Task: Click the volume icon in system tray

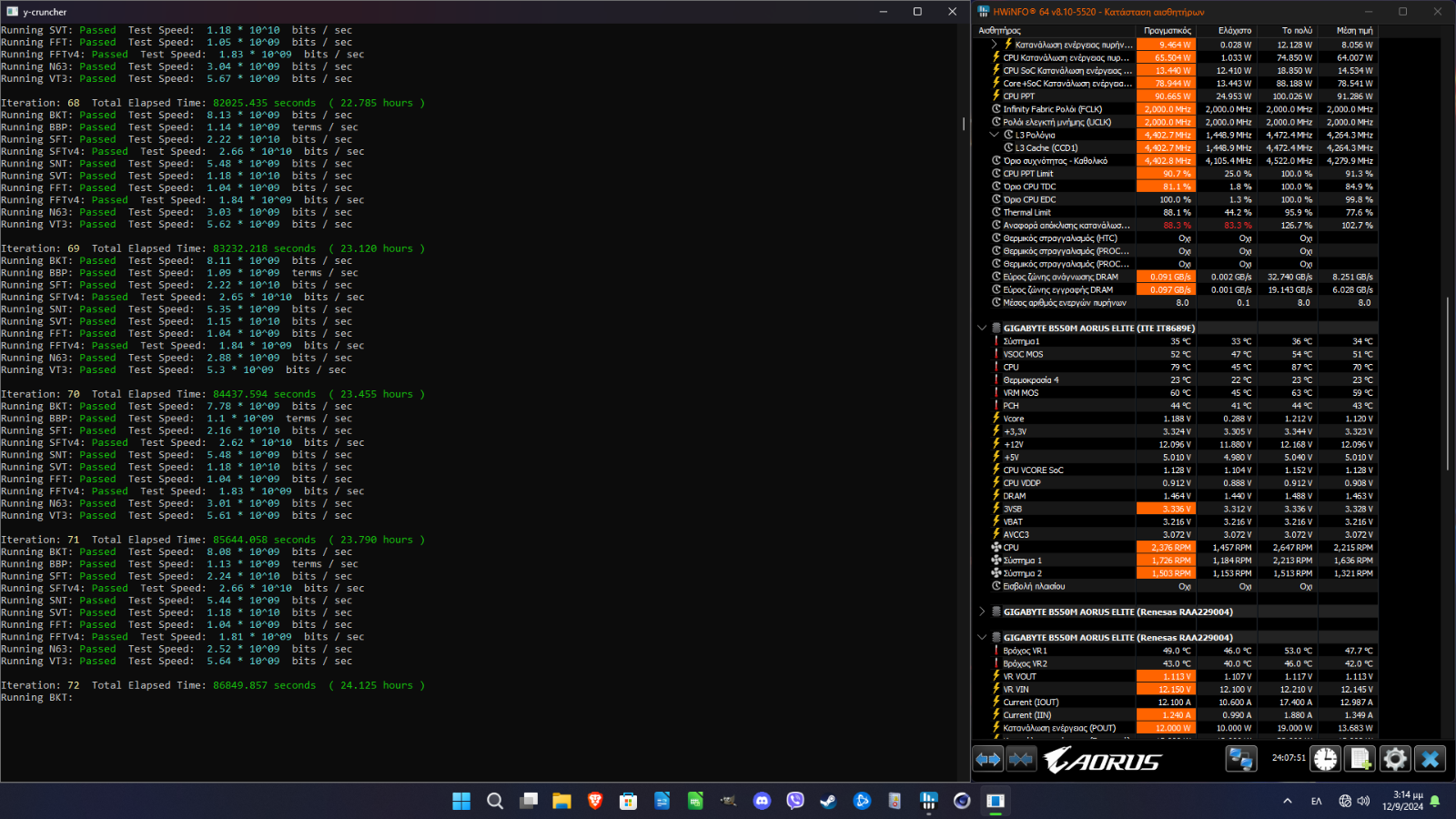Action: (1363, 801)
